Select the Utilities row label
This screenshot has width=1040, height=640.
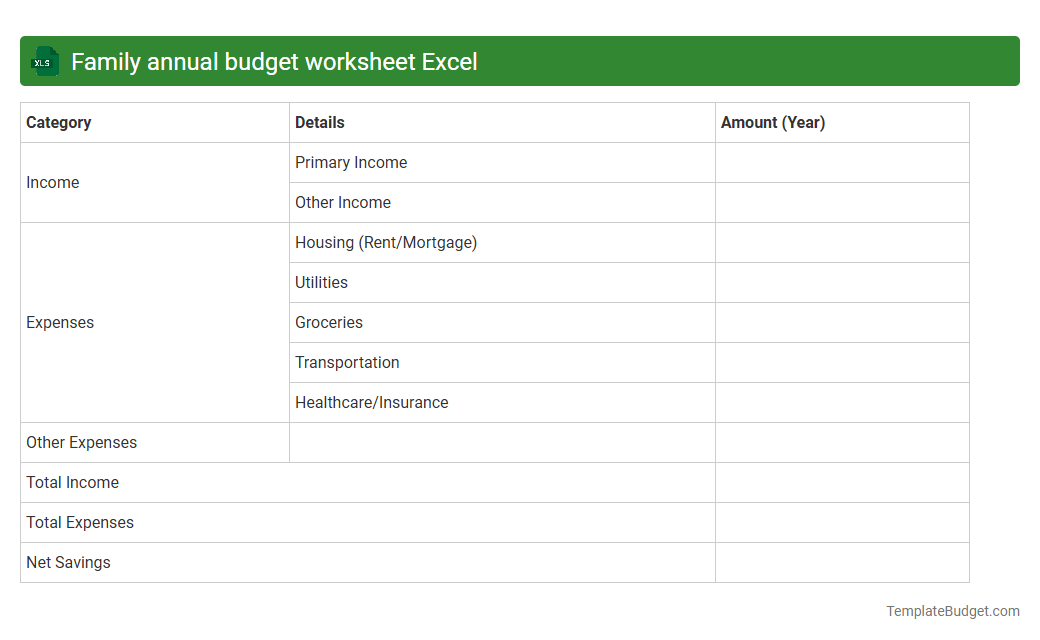321,282
